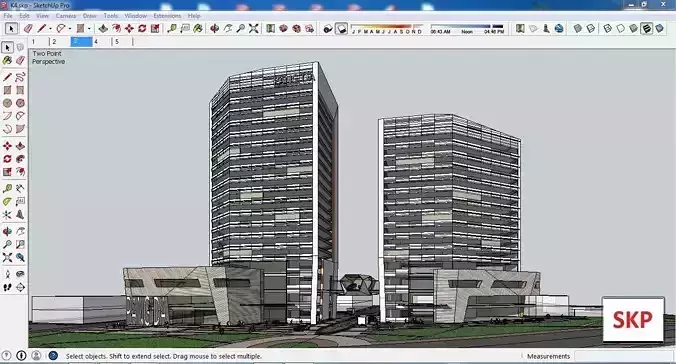Viewport: 676px width, 364px height.
Task: Select Paint Bucket in Large Tool Set
Action: click(7, 60)
